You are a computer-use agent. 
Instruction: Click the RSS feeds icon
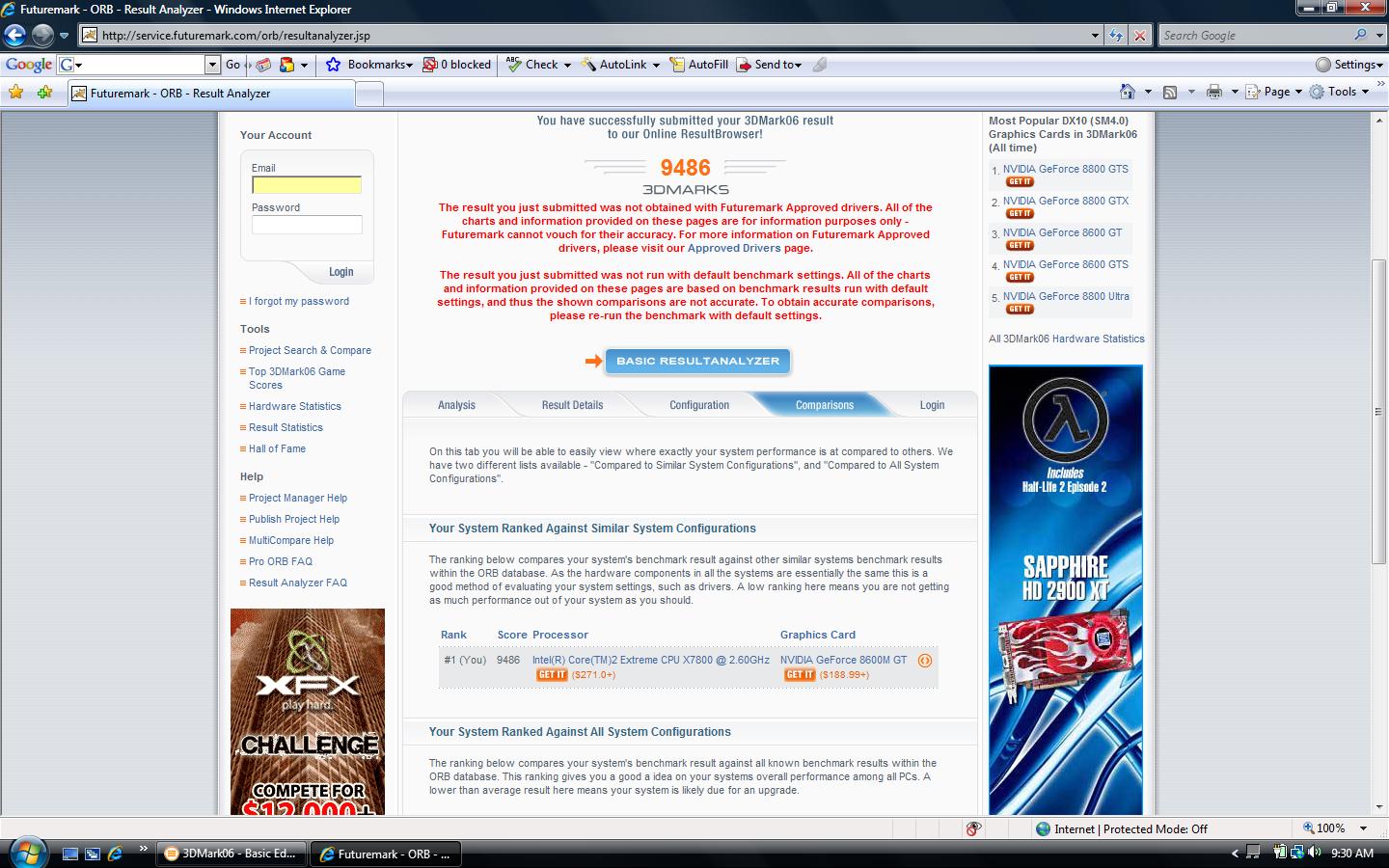click(x=1170, y=92)
